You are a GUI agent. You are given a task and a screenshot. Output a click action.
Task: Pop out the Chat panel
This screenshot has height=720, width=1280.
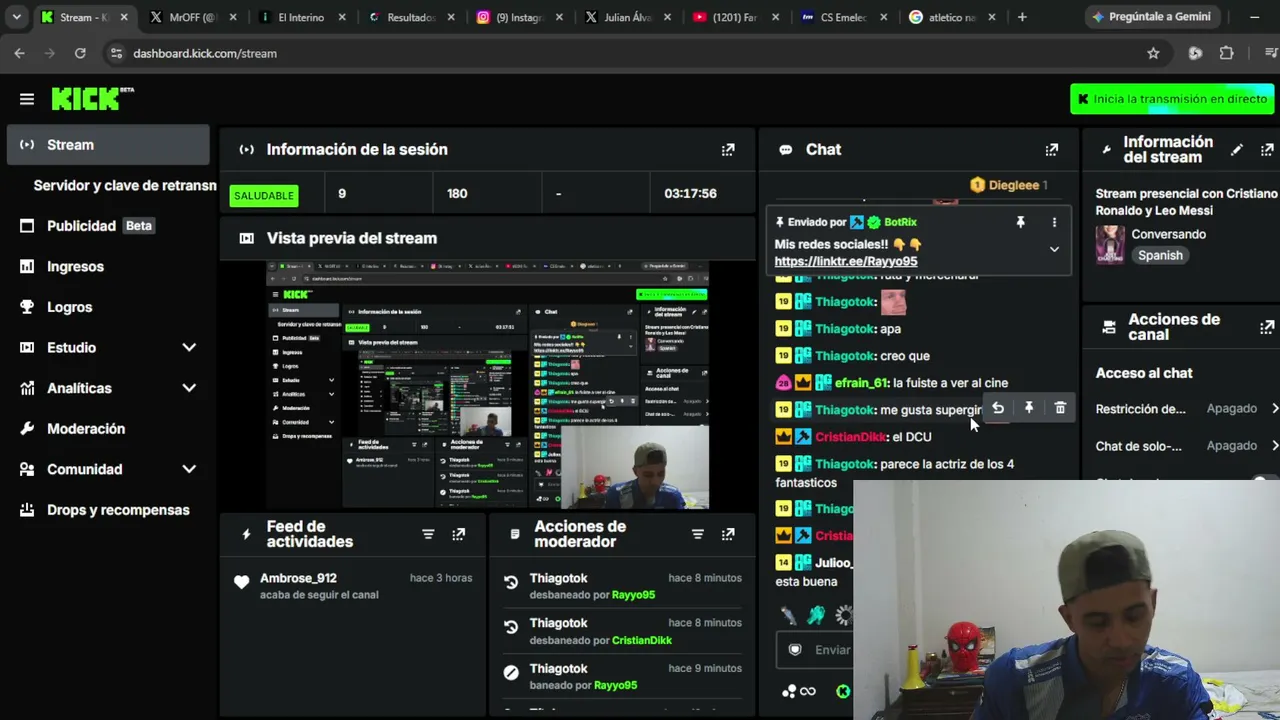(1051, 149)
